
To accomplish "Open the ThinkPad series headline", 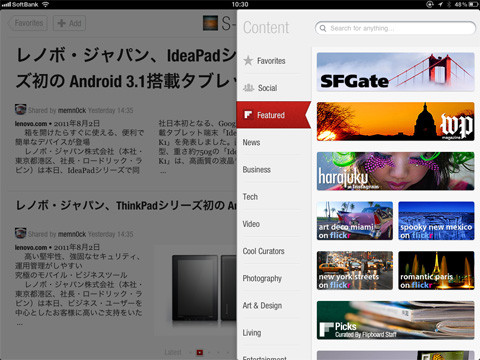I will 126,205.
